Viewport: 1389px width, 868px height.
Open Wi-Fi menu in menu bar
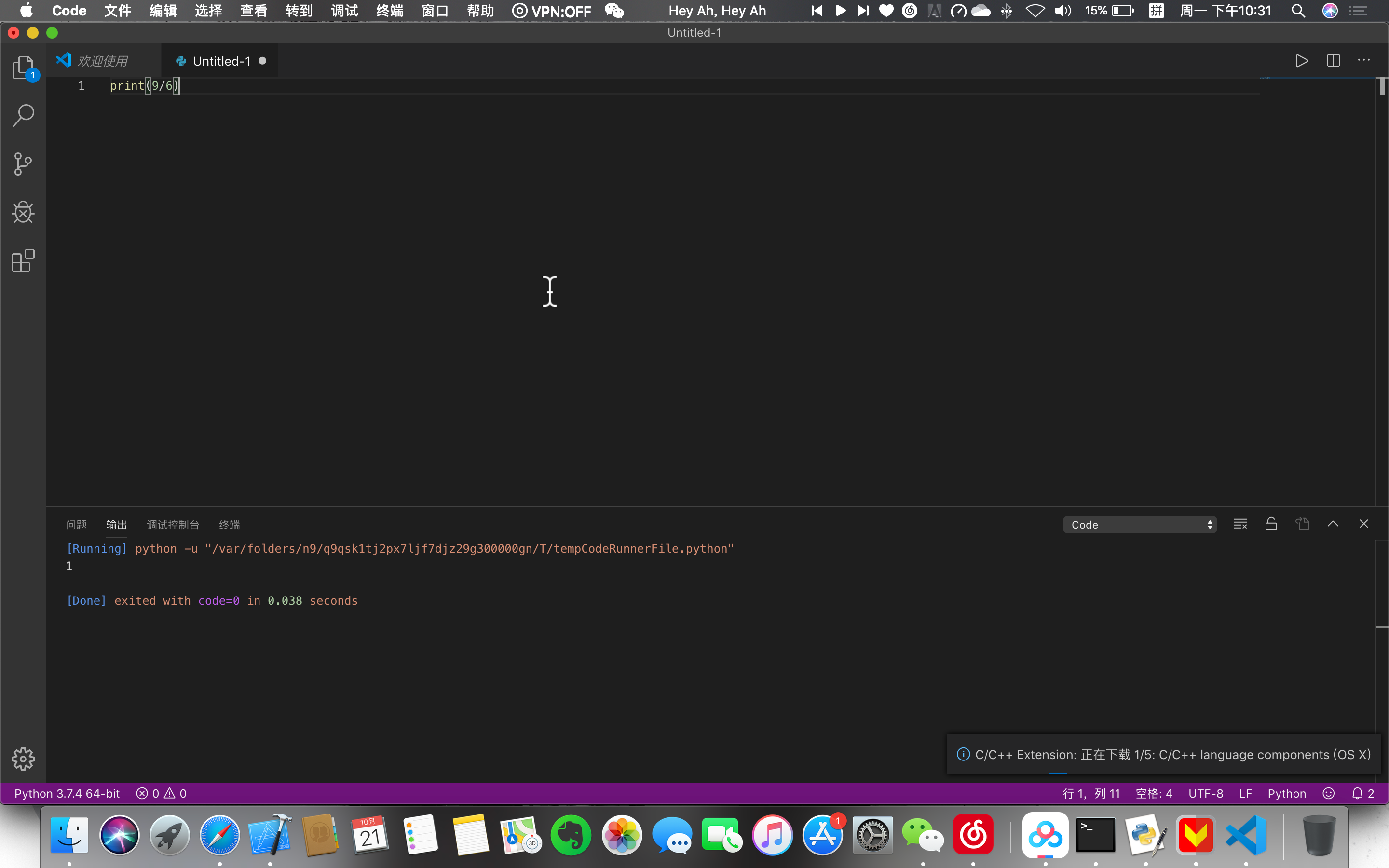1035,10
